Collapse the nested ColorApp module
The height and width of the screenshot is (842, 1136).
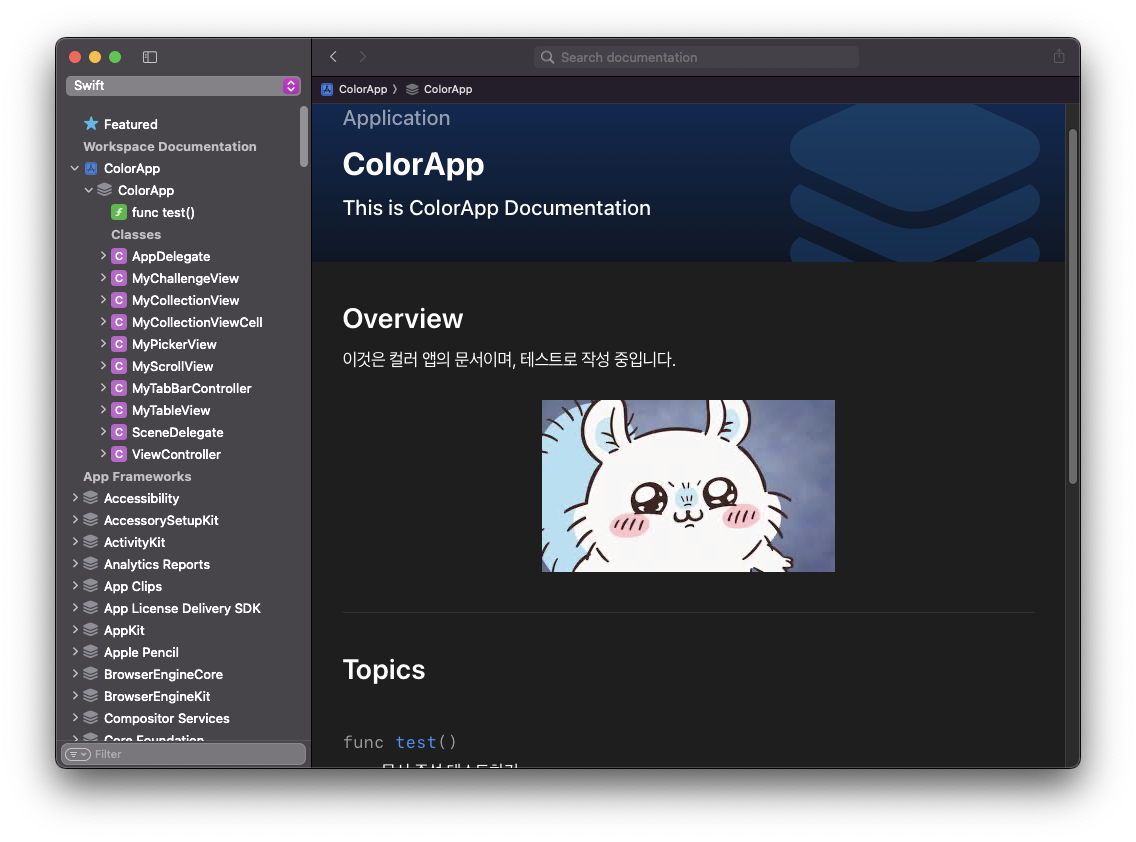(88, 190)
